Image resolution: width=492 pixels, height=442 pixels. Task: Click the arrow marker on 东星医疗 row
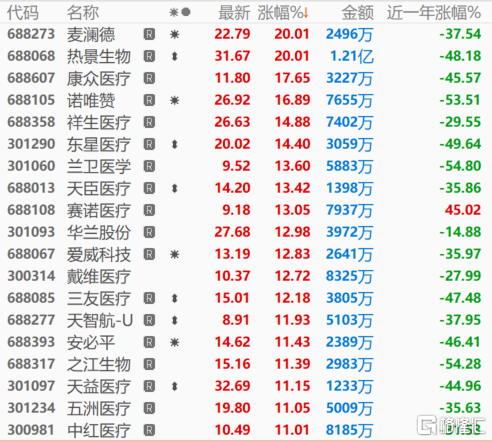pyautogui.click(x=174, y=144)
